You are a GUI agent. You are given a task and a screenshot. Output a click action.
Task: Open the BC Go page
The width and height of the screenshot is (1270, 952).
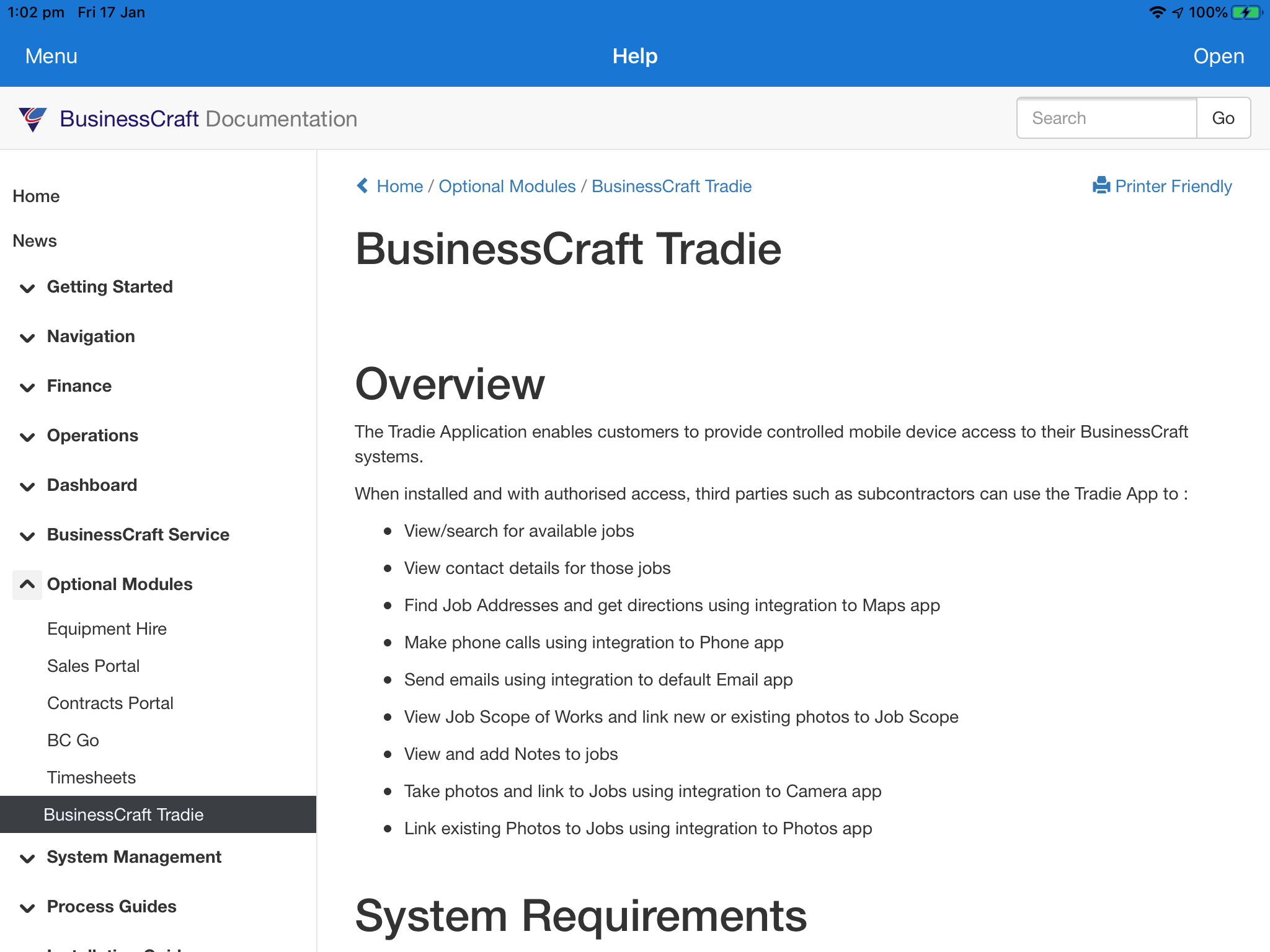point(73,740)
